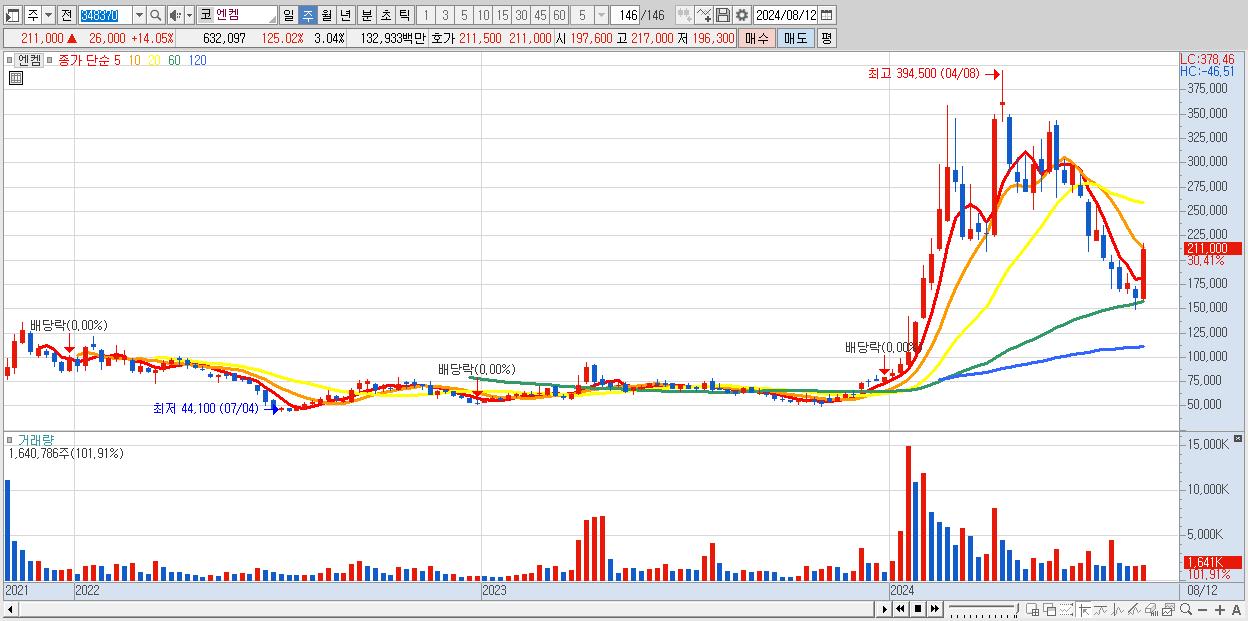Click the 거래량 volume panel label
1248x621 pixels.
click(35, 440)
